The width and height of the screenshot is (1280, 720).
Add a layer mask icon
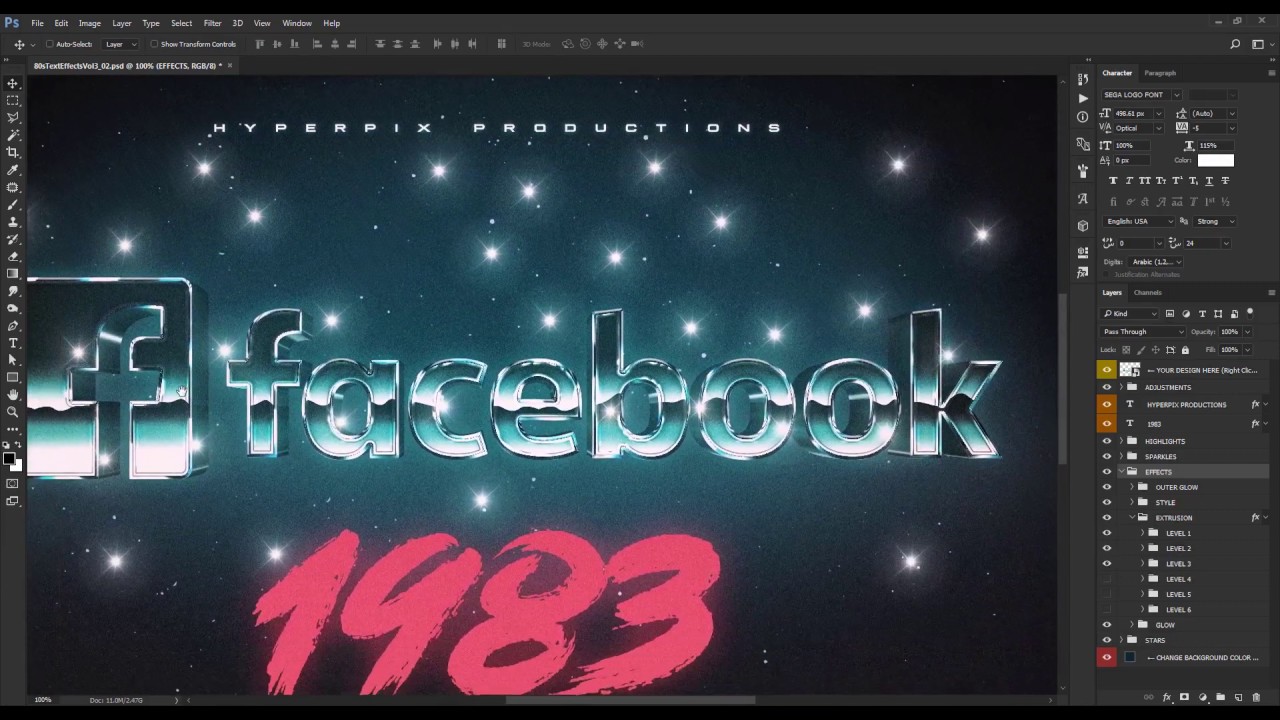point(1184,697)
